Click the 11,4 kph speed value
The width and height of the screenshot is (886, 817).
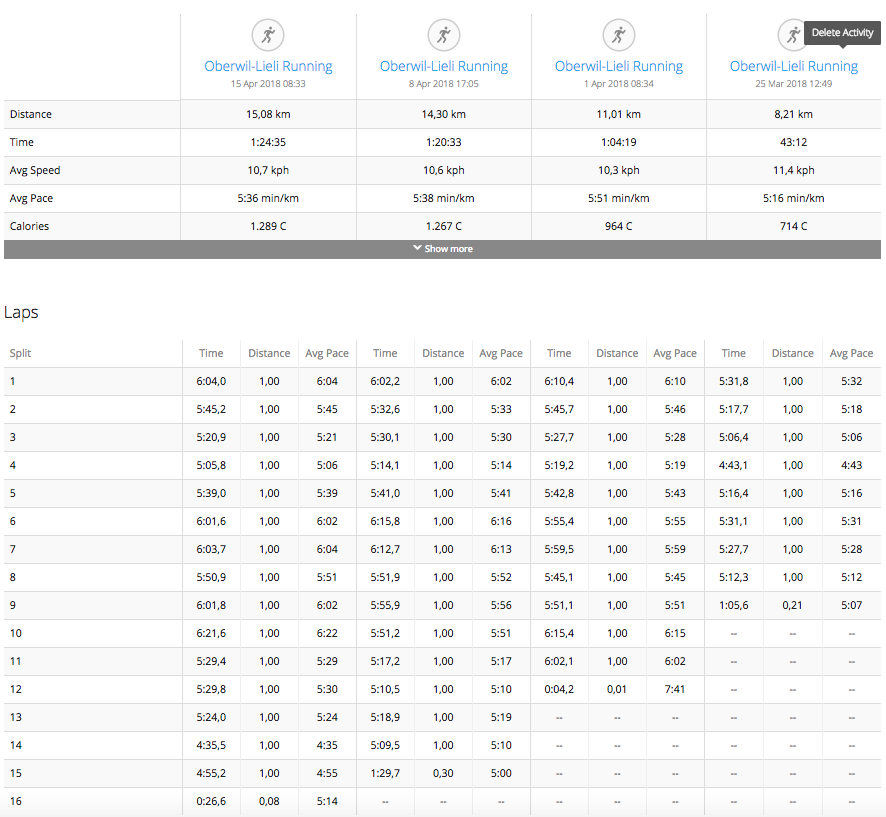tap(793, 170)
